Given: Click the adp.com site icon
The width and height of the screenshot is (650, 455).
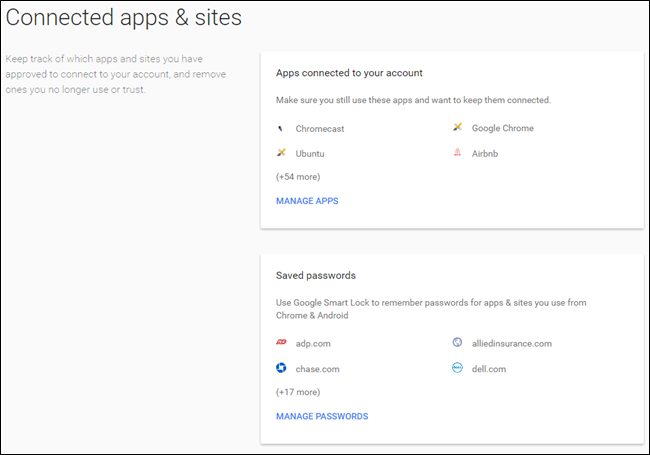Looking at the screenshot, I should point(281,342).
